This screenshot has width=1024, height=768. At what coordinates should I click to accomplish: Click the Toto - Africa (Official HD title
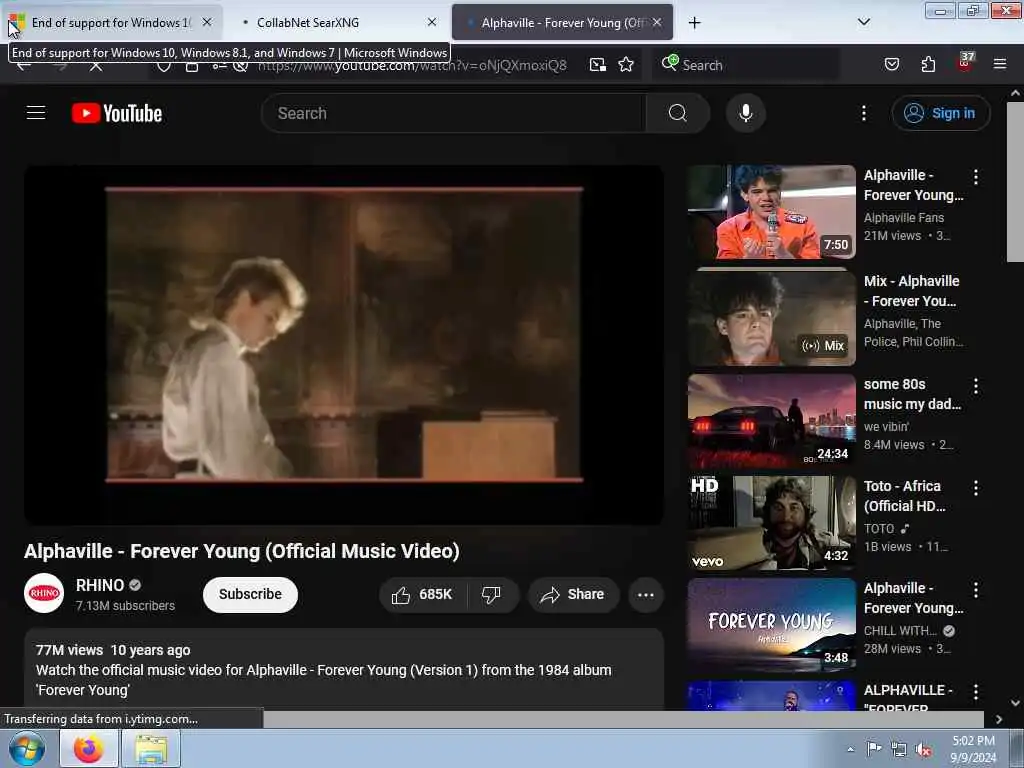904,496
